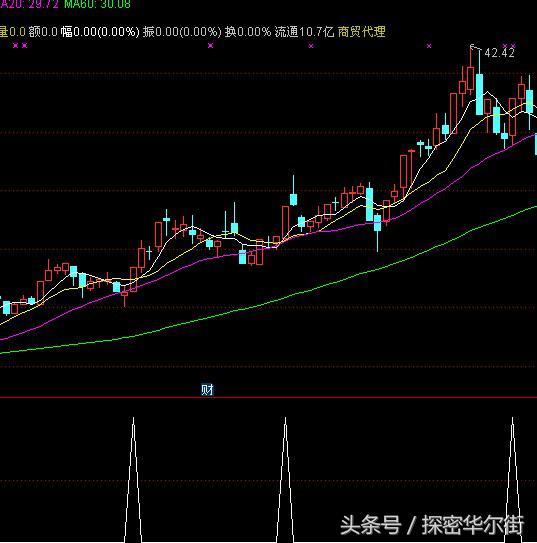The height and width of the screenshot is (543, 537).
Task: Click the 额0.0 amount value
Action: pyautogui.click(x=43, y=32)
